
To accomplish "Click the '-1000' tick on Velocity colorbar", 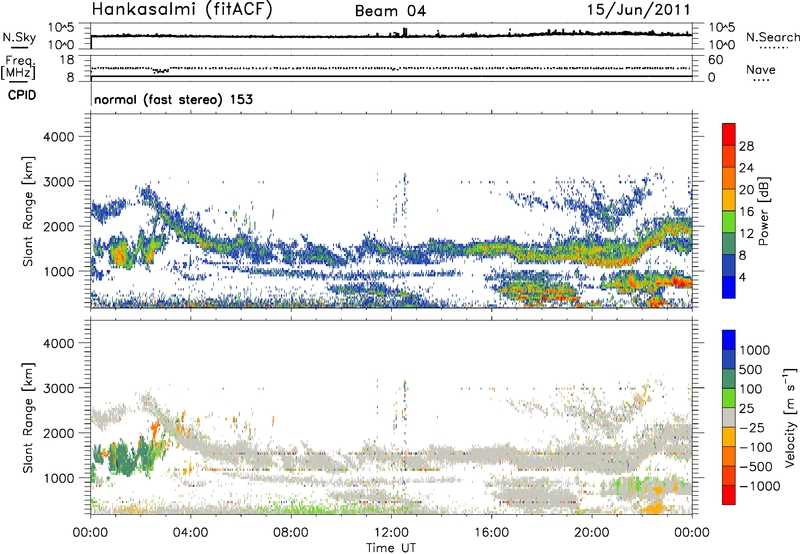I will tap(760, 486).
